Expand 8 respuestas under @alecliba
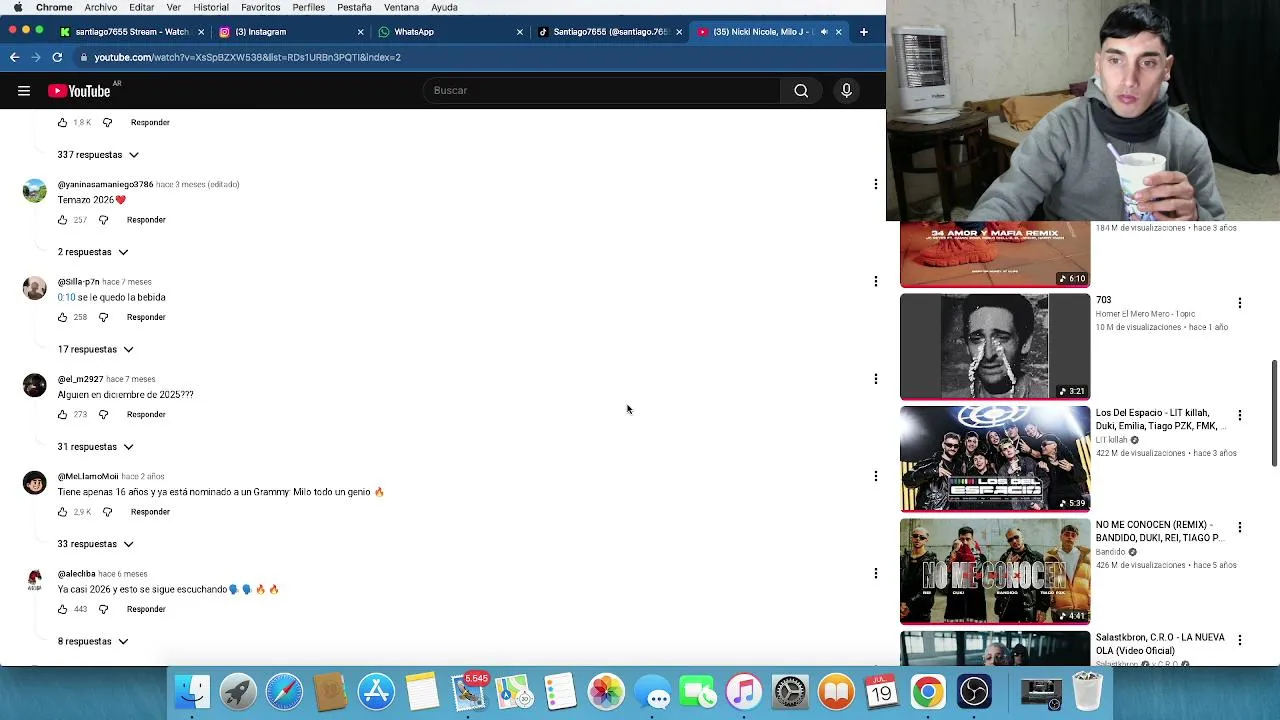 [93, 641]
